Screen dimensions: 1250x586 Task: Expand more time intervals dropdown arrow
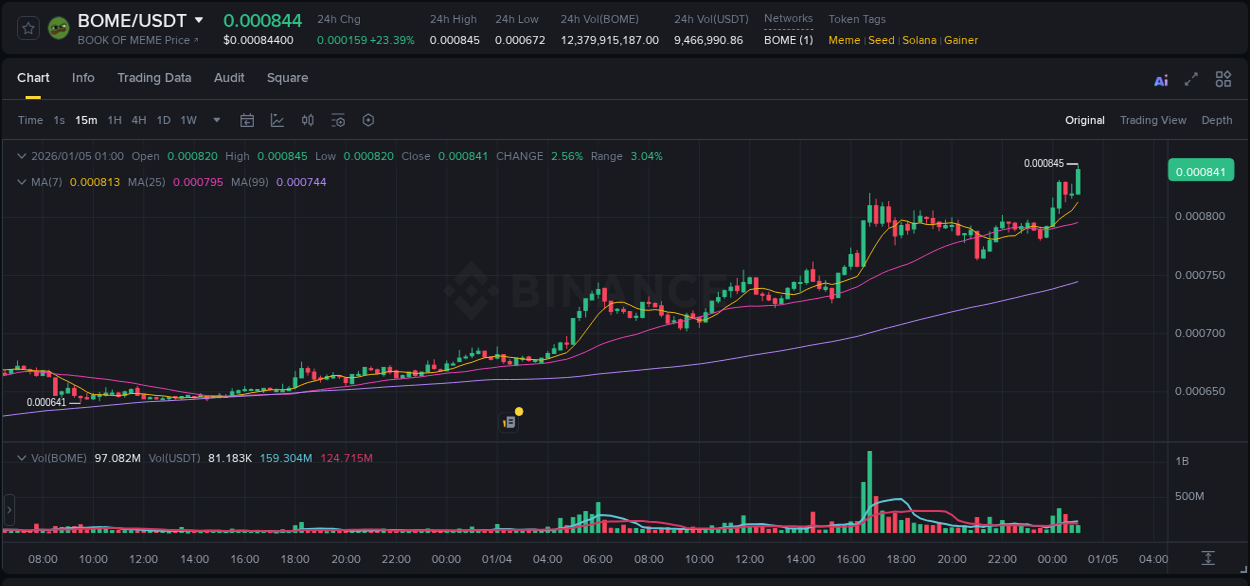(217, 121)
